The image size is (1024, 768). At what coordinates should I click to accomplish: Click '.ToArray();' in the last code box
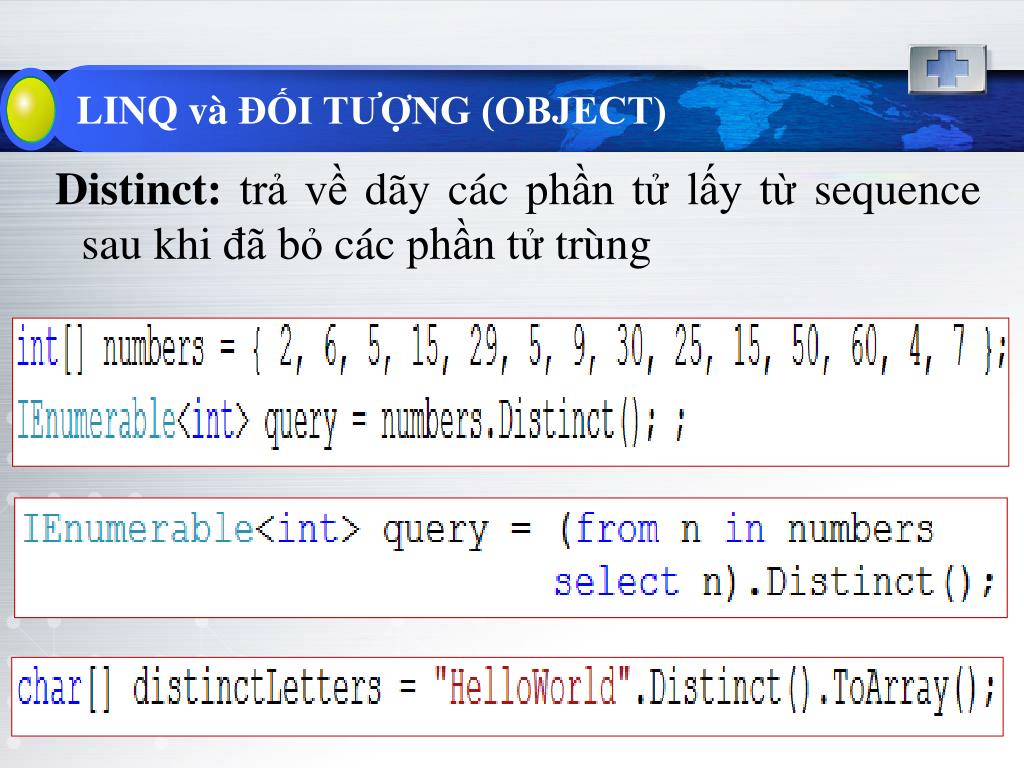point(906,689)
